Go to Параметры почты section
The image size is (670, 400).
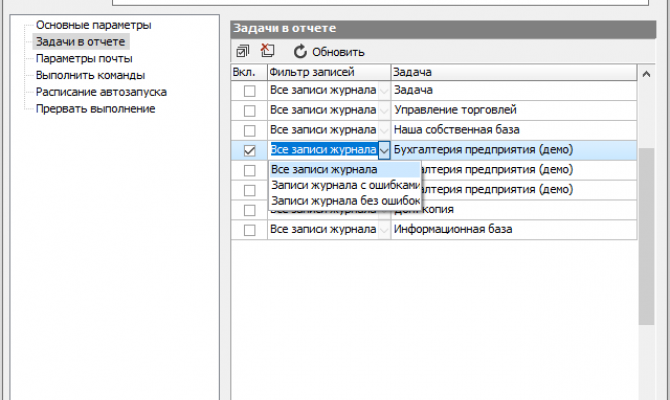(83, 59)
